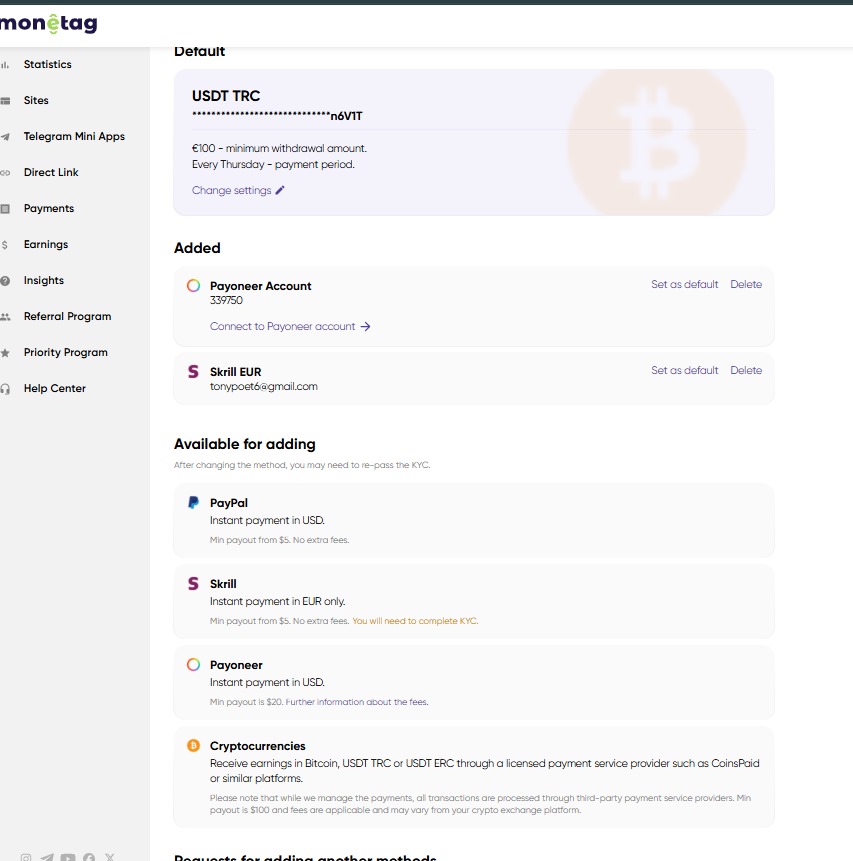
Task: Open the Referral Program page
Action: 67,316
